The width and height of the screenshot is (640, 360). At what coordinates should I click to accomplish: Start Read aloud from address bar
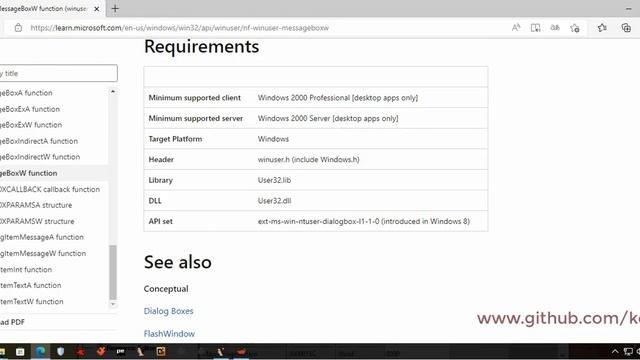(516, 28)
